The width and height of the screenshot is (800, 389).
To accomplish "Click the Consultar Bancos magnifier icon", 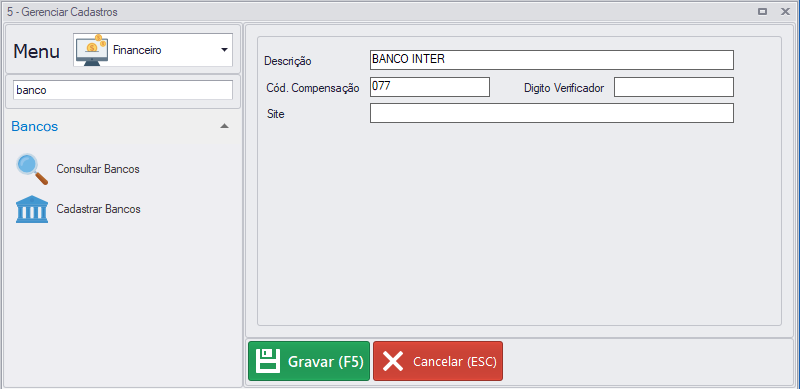I will coord(32,169).
